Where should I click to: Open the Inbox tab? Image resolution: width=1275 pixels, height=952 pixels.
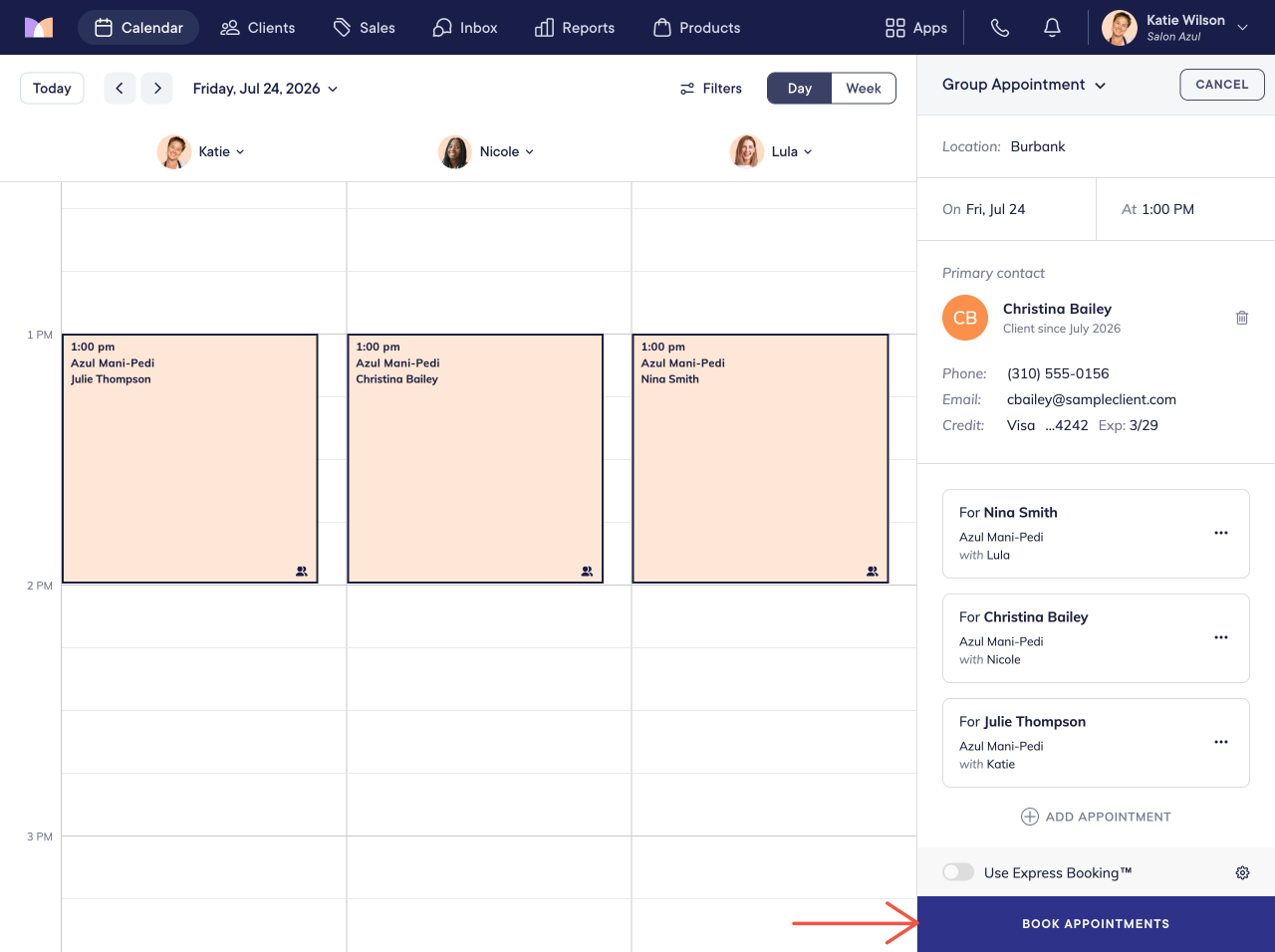(x=465, y=28)
